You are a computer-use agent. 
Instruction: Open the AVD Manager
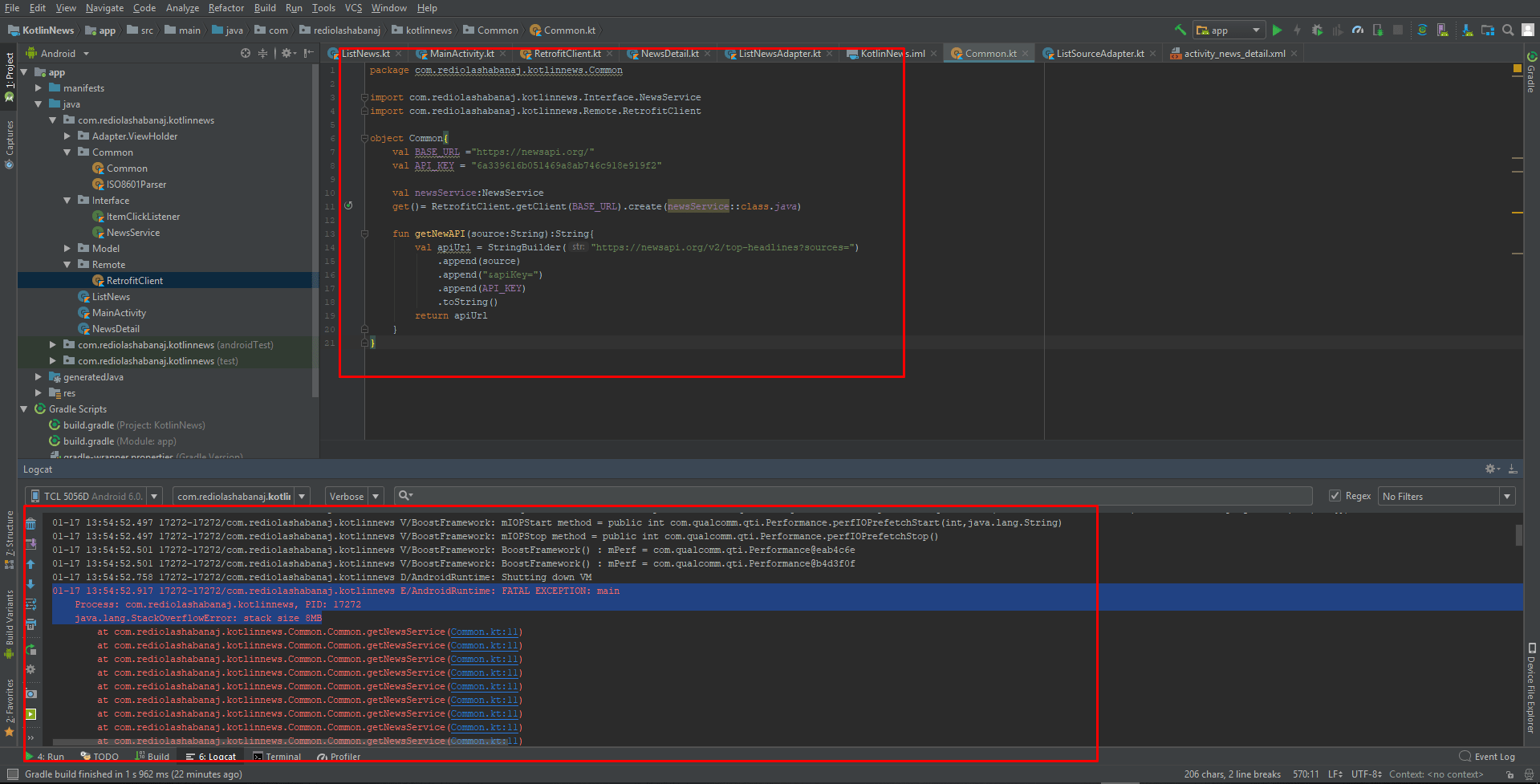(x=1442, y=30)
